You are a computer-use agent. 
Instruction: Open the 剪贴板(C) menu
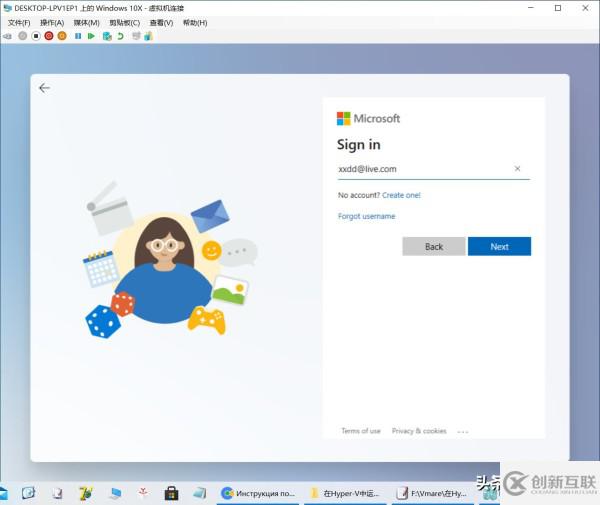coord(125,23)
